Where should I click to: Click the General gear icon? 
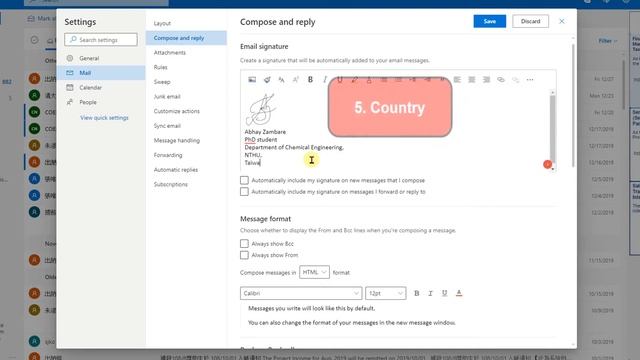click(70, 58)
